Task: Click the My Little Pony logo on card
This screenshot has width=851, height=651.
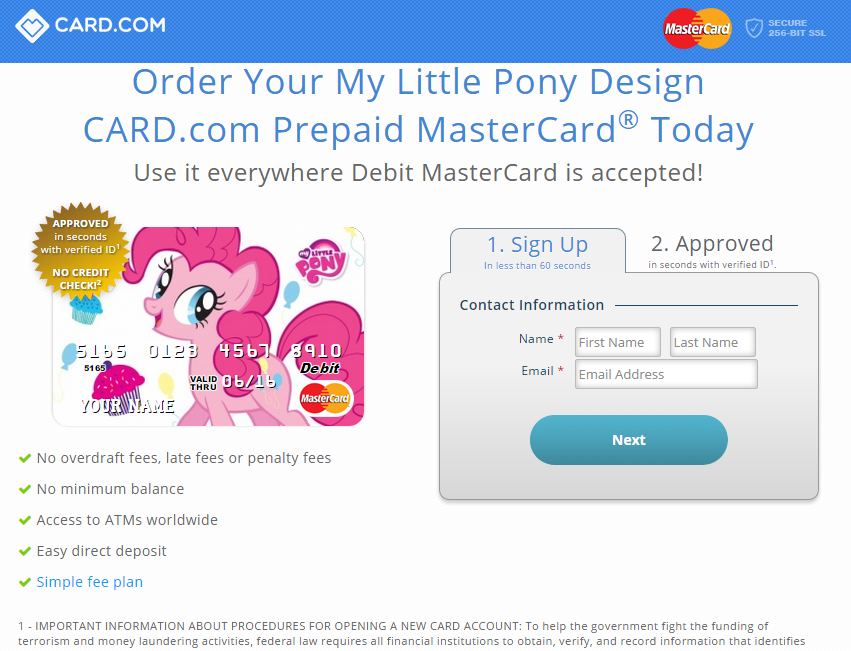Action: click(x=321, y=262)
